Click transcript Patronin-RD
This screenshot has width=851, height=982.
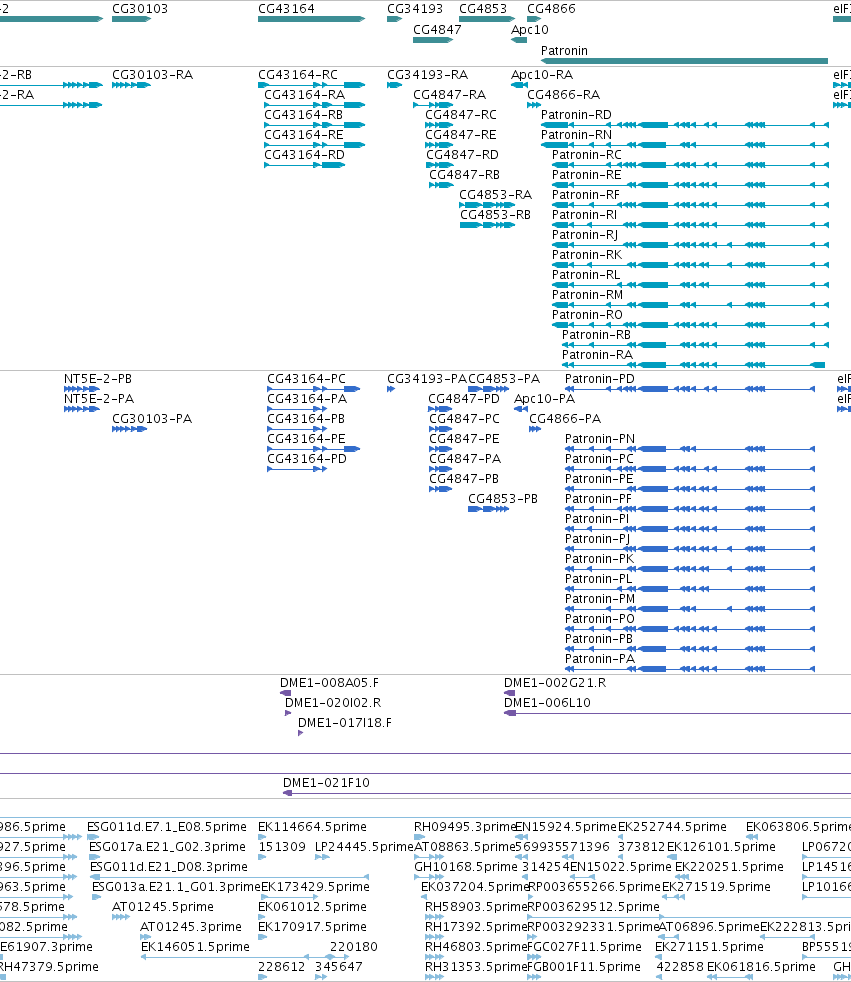pos(576,115)
